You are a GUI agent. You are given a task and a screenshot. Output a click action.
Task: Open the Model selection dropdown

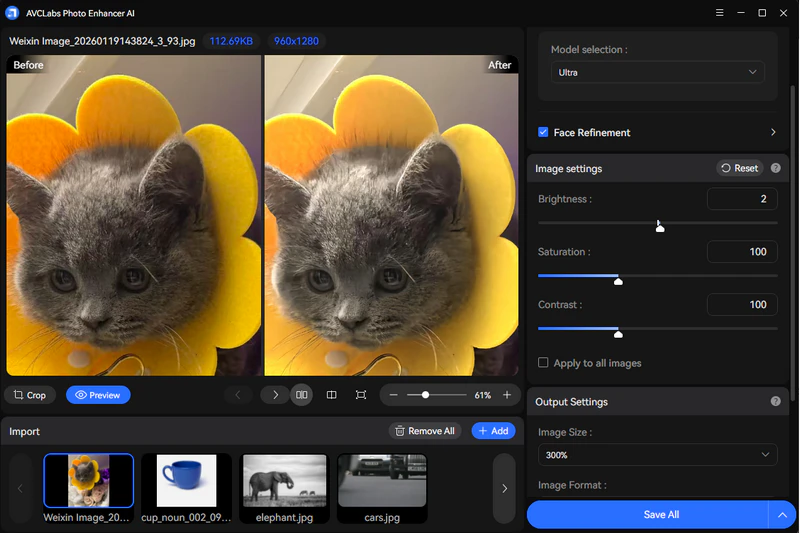point(657,72)
